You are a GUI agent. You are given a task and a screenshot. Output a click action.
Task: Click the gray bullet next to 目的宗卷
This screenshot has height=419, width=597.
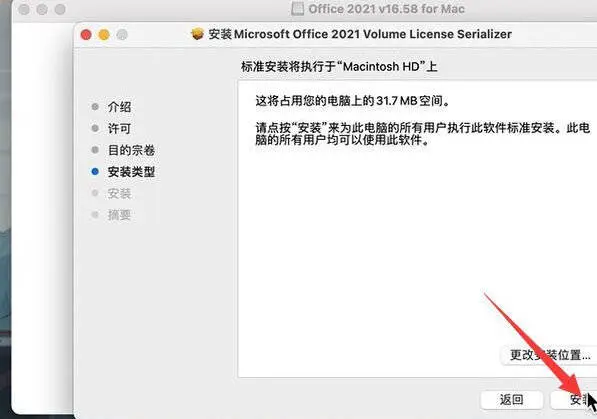pyautogui.click(x=95, y=150)
